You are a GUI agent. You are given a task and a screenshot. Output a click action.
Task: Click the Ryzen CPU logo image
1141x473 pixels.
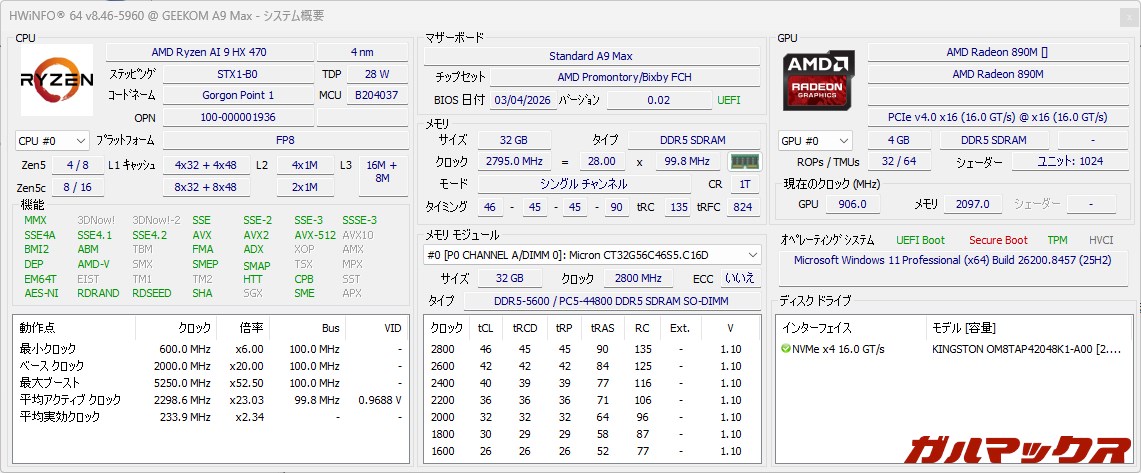(57, 79)
